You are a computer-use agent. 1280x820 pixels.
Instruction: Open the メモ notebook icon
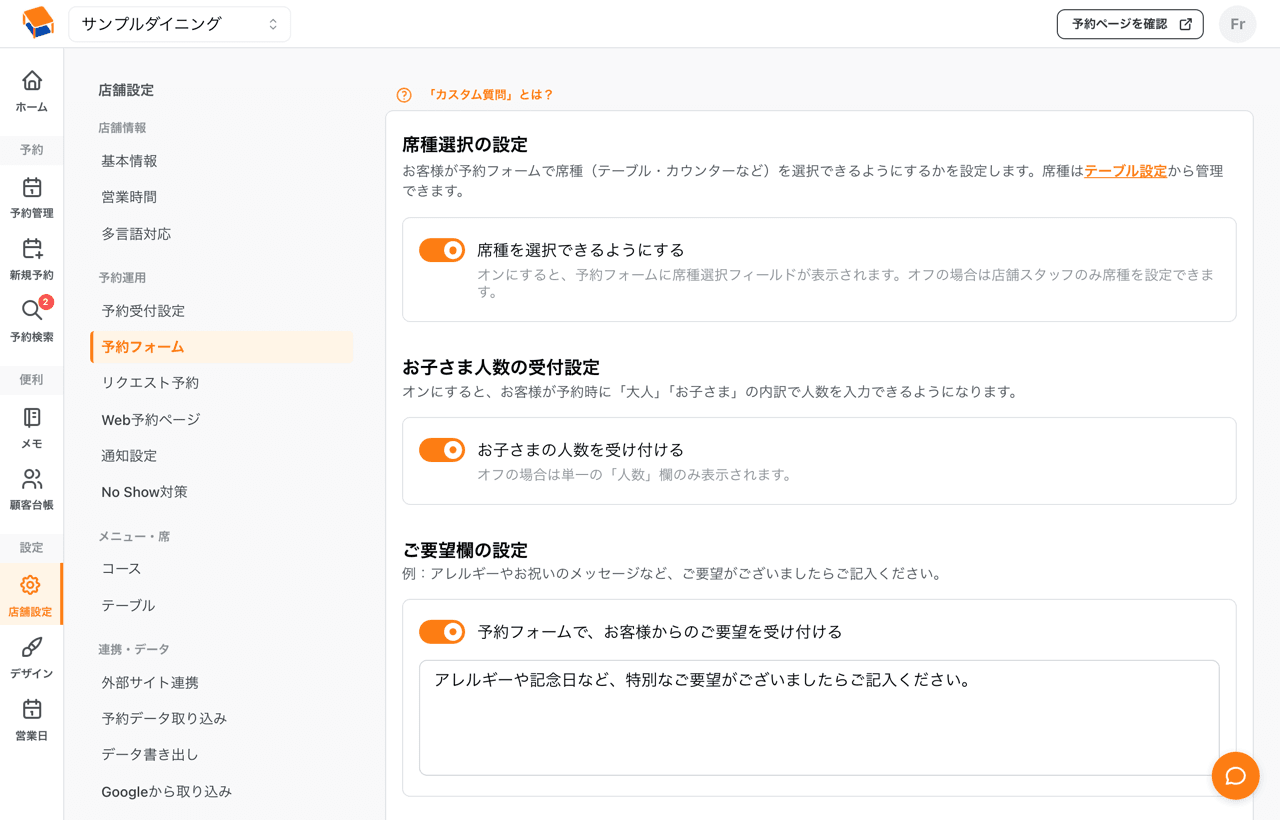[32, 417]
